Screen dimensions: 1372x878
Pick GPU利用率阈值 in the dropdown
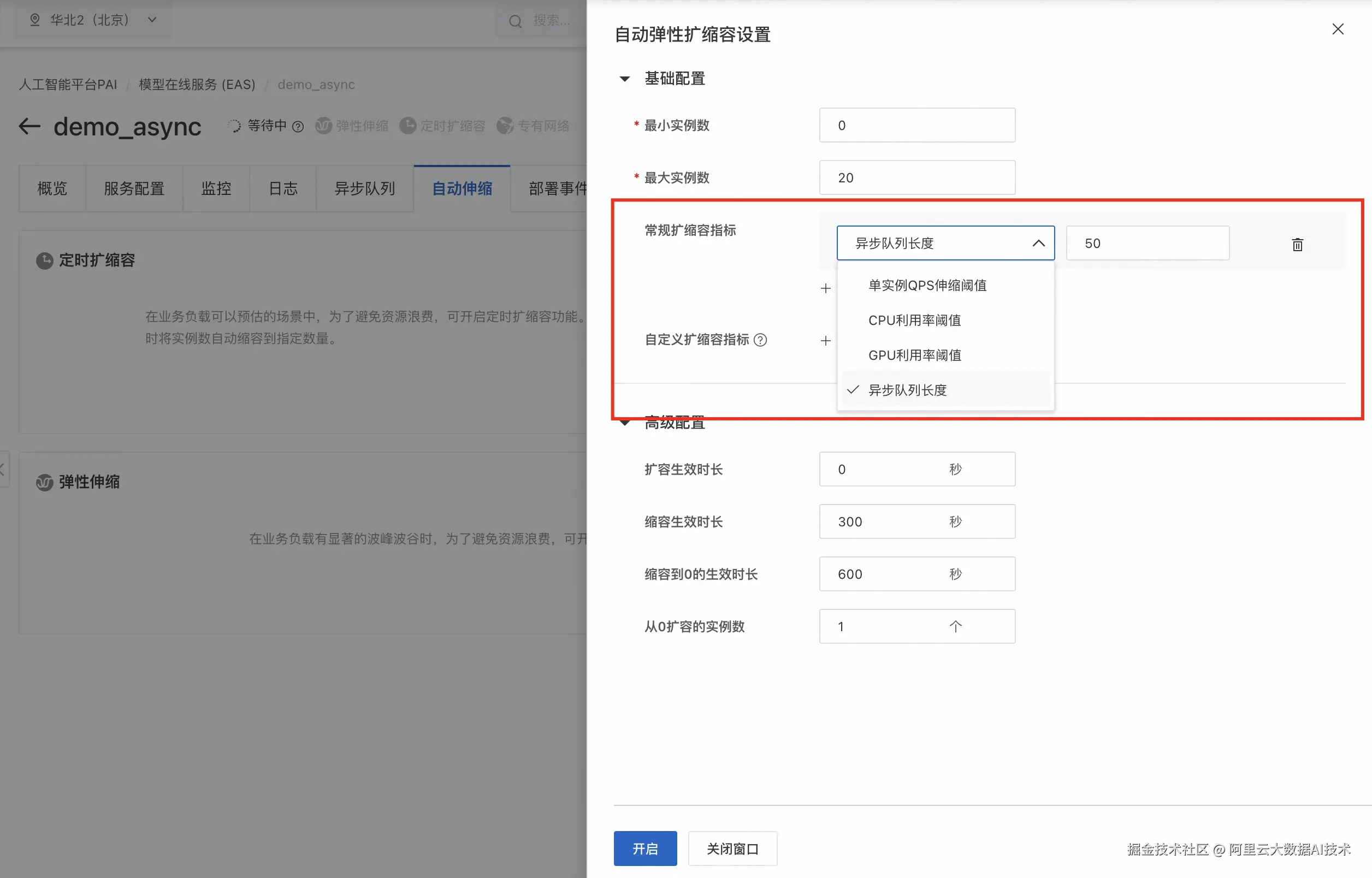click(914, 355)
